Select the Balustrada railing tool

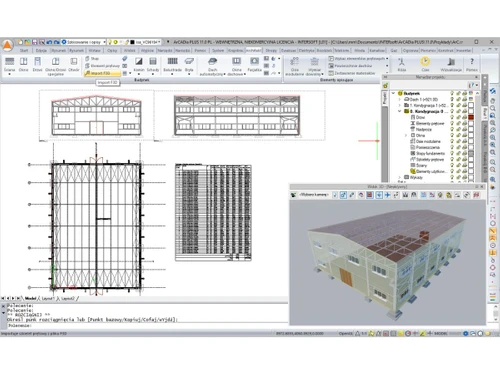click(172, 64)
